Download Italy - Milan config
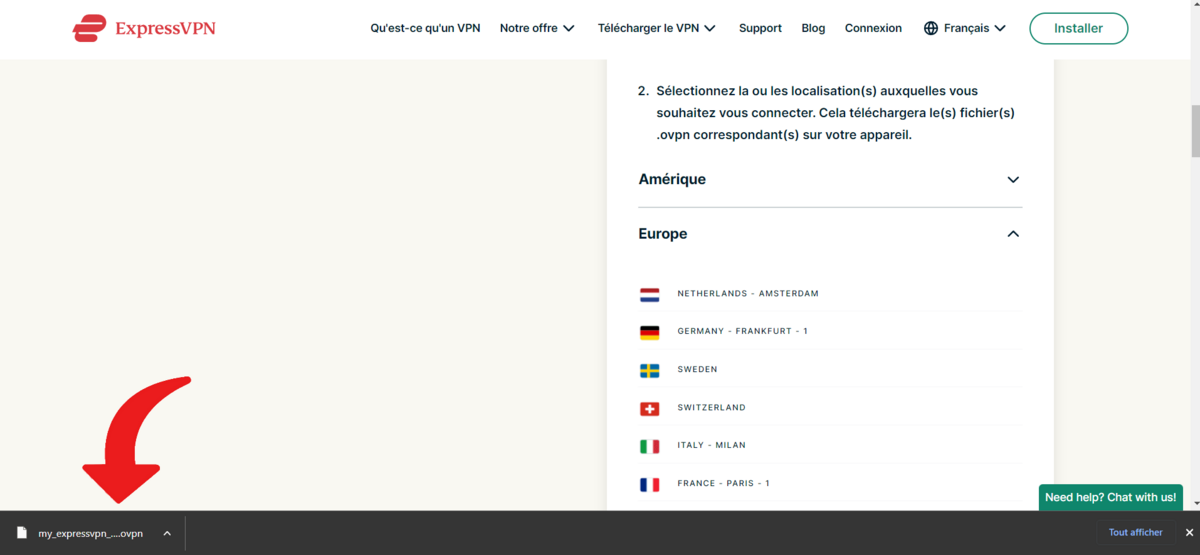The image size is (1200, 555). pos(711,446)
